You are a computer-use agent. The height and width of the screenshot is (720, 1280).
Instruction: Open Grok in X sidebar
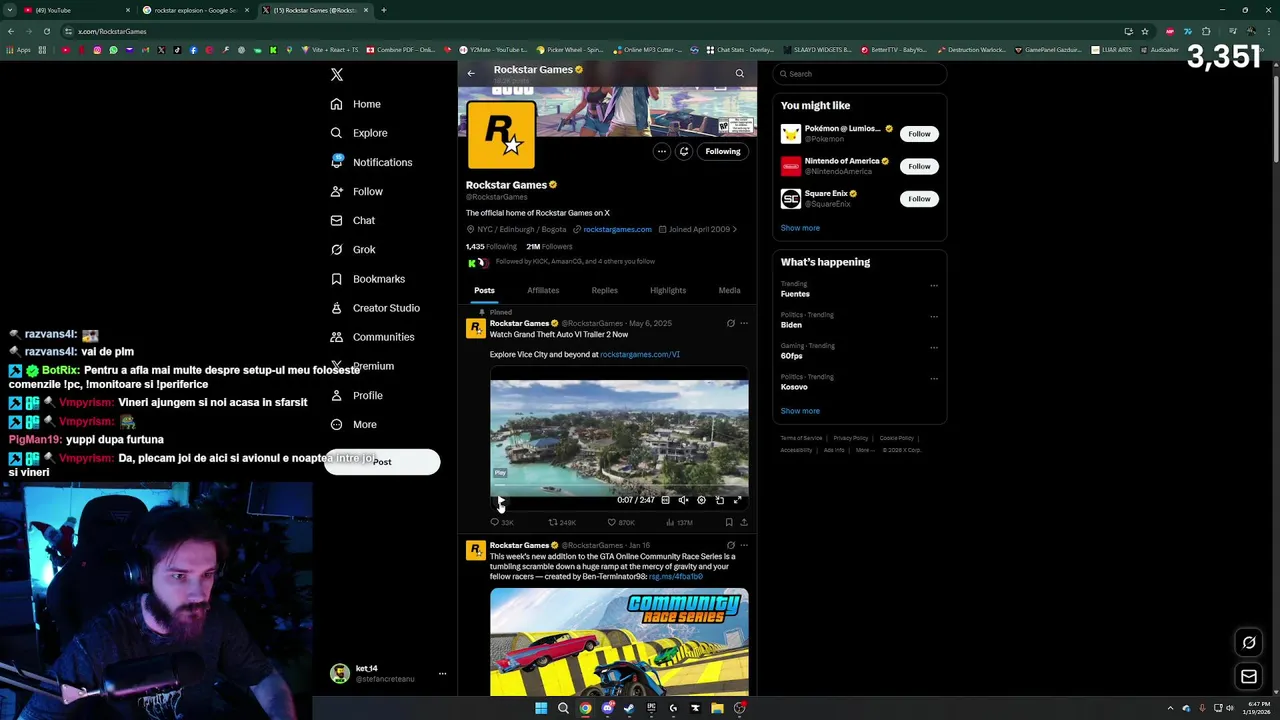[x=353, y=249]
